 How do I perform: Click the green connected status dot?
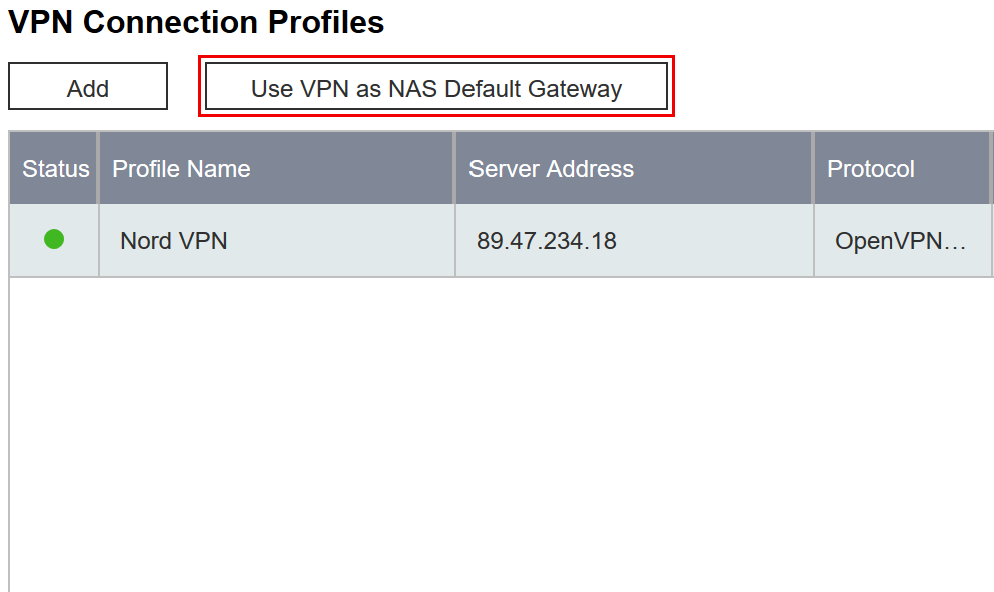click(x=54, y=239)
